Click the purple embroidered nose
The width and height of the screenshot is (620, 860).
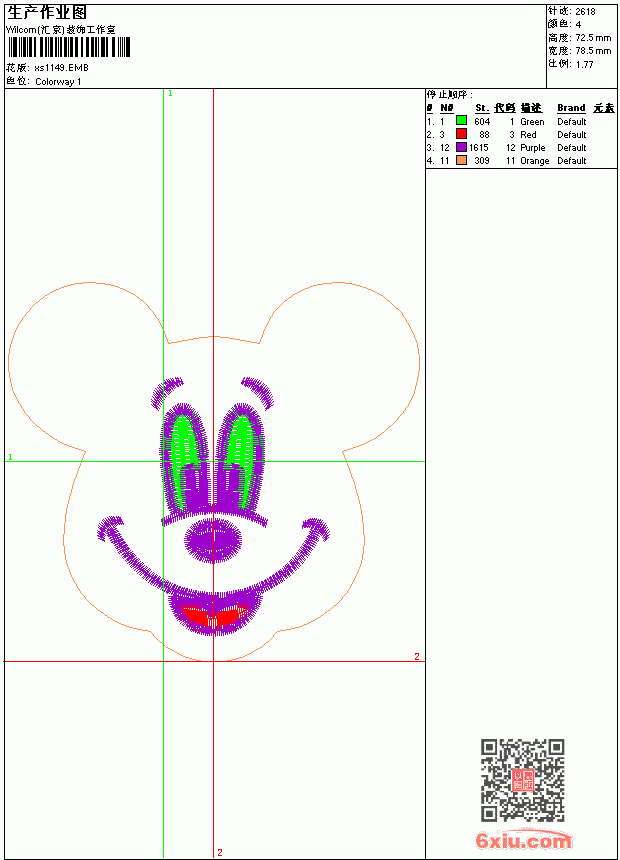tap(213, 540)
